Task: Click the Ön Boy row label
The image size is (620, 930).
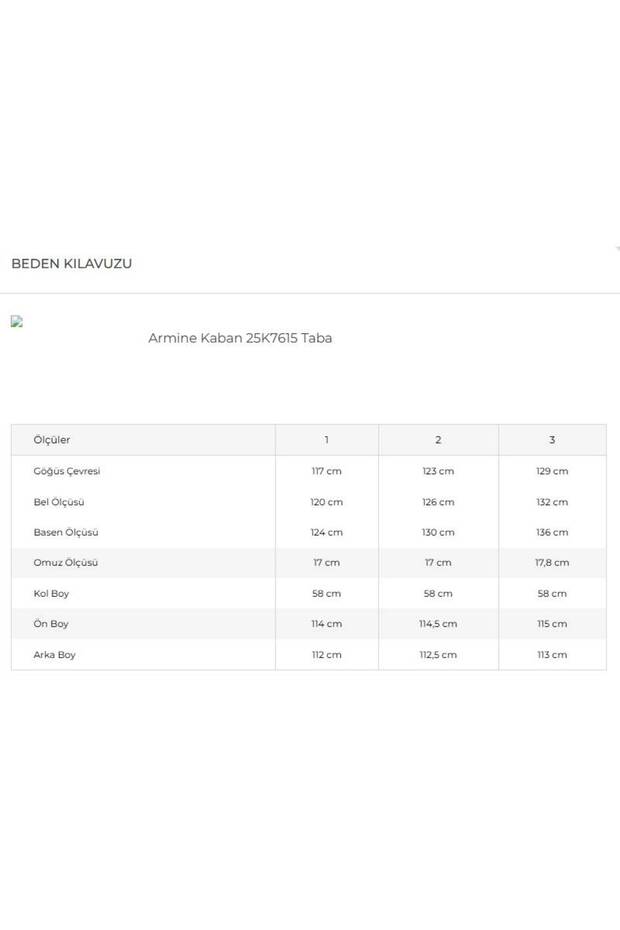Action: [51, 624]
